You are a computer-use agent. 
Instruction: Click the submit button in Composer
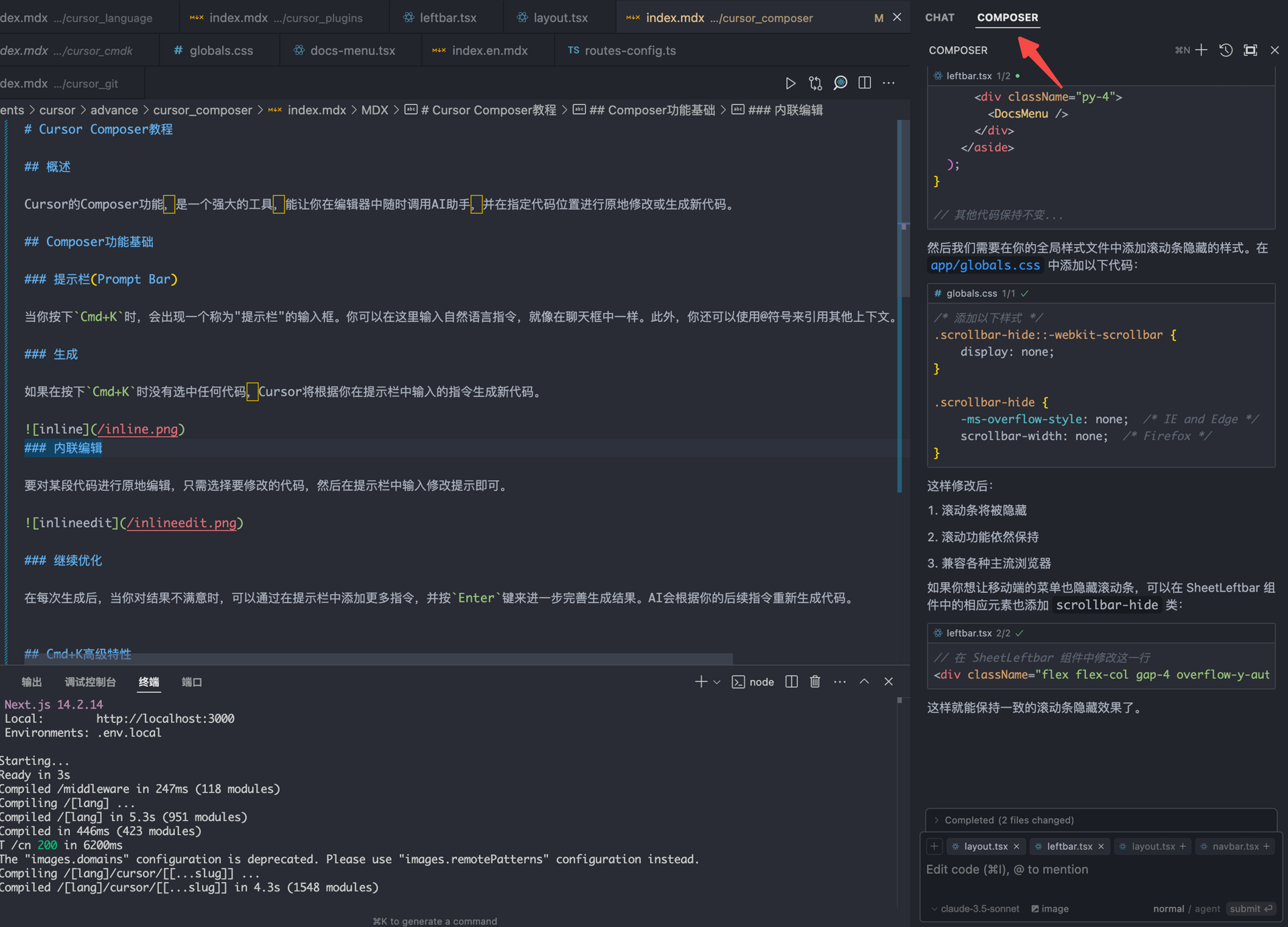1250,908
